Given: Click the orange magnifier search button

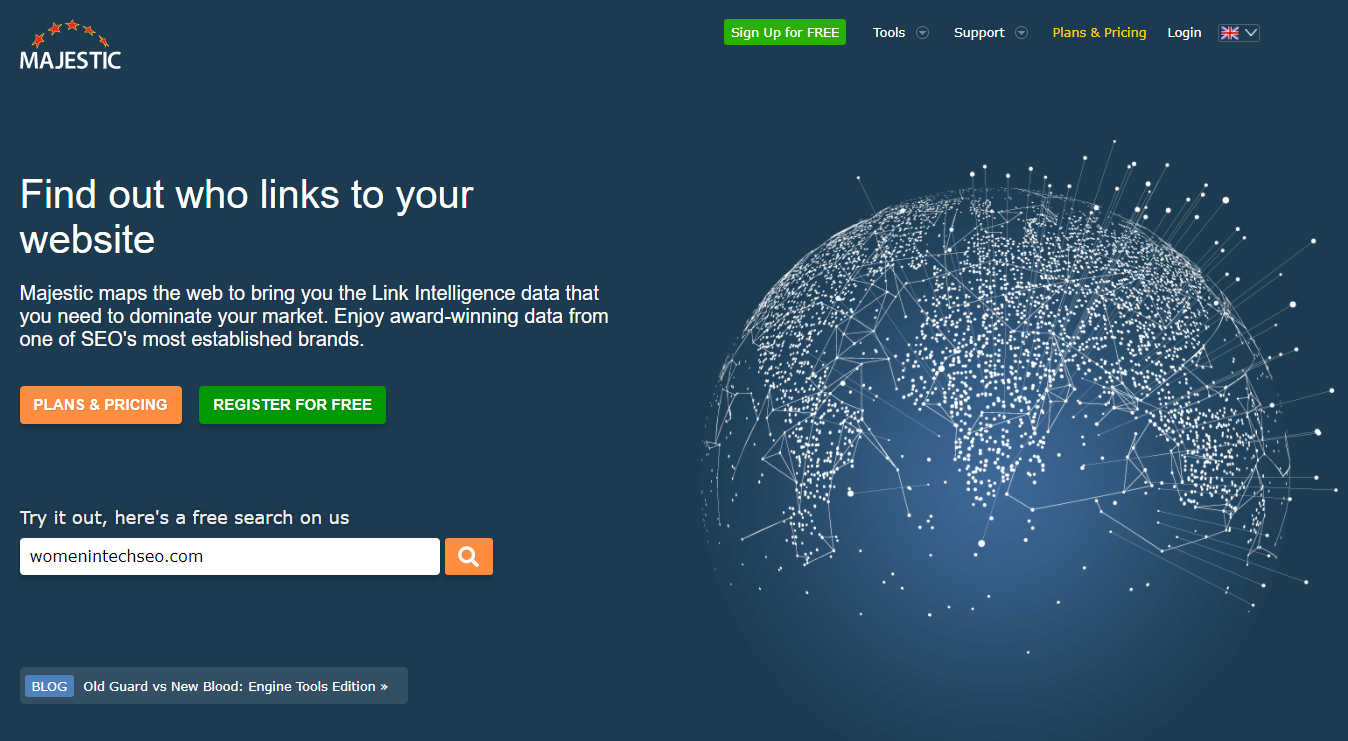Looking at the screenshot, I should [x=469, y=556].
